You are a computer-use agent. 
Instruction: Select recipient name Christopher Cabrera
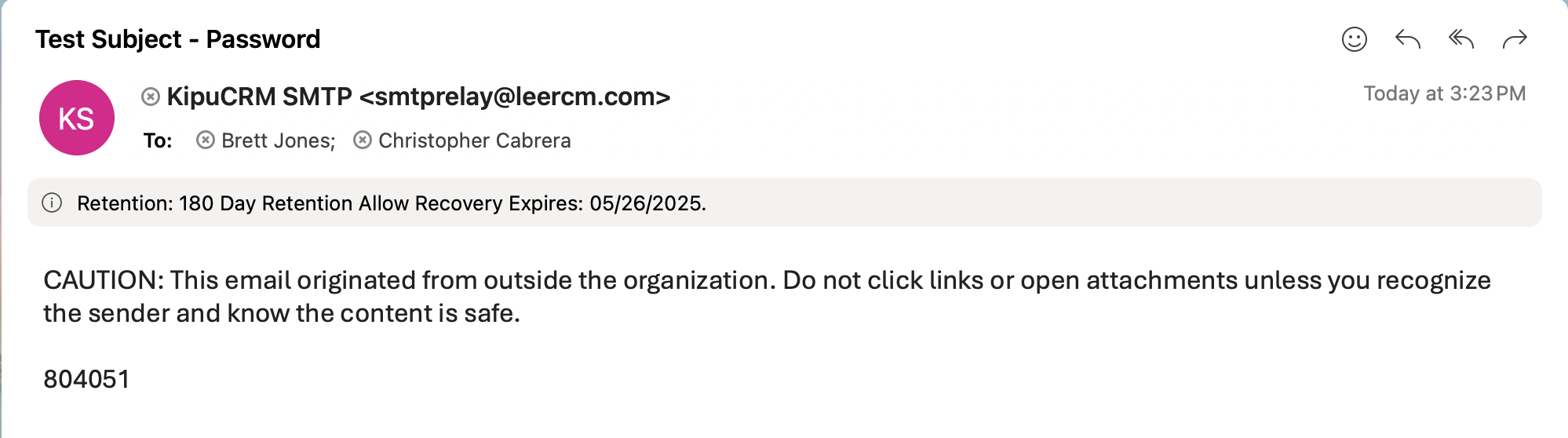tap(474, 141)
